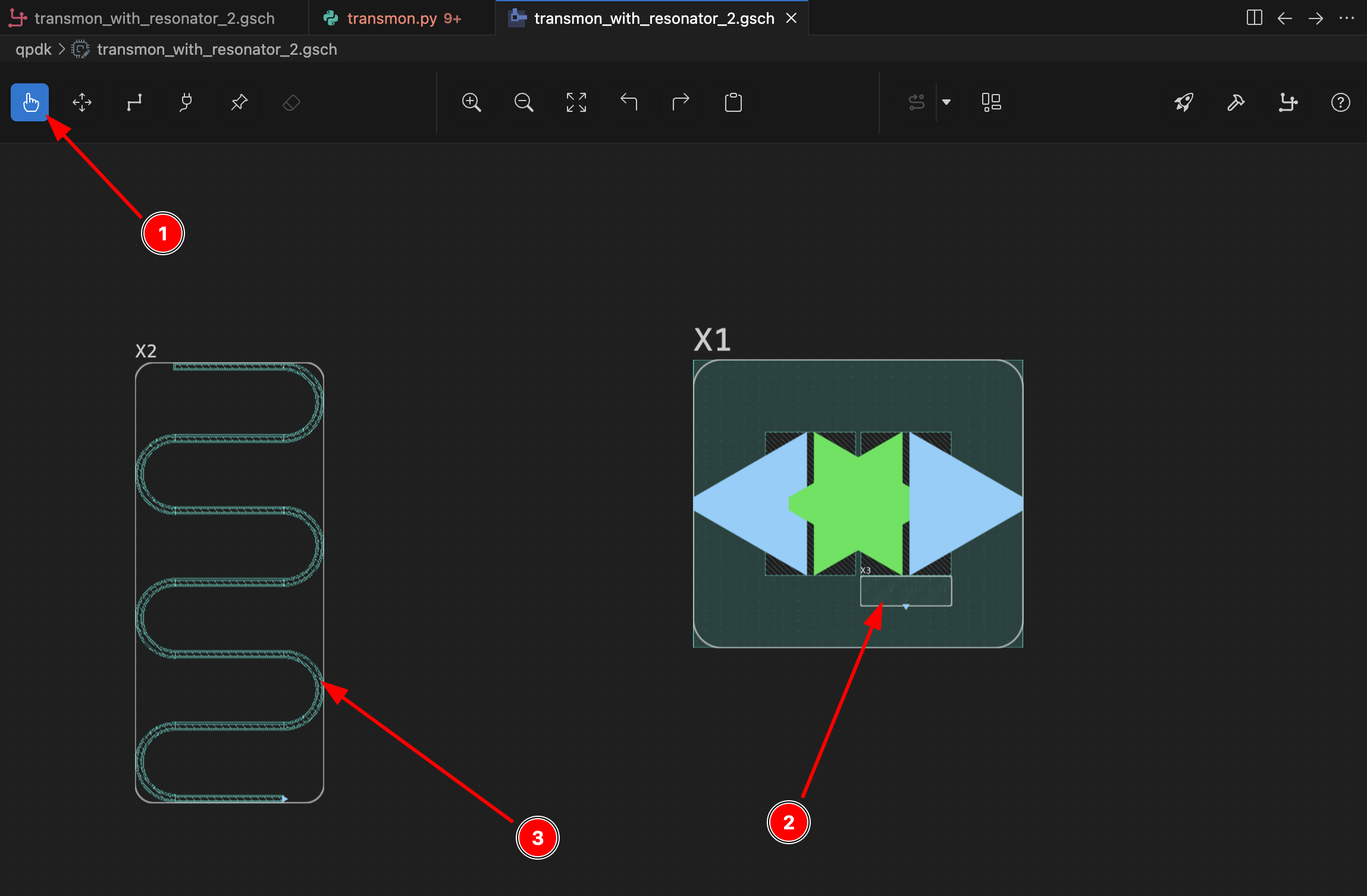Redo the last action
This screenshot has height=896, width=1367.
681,102
